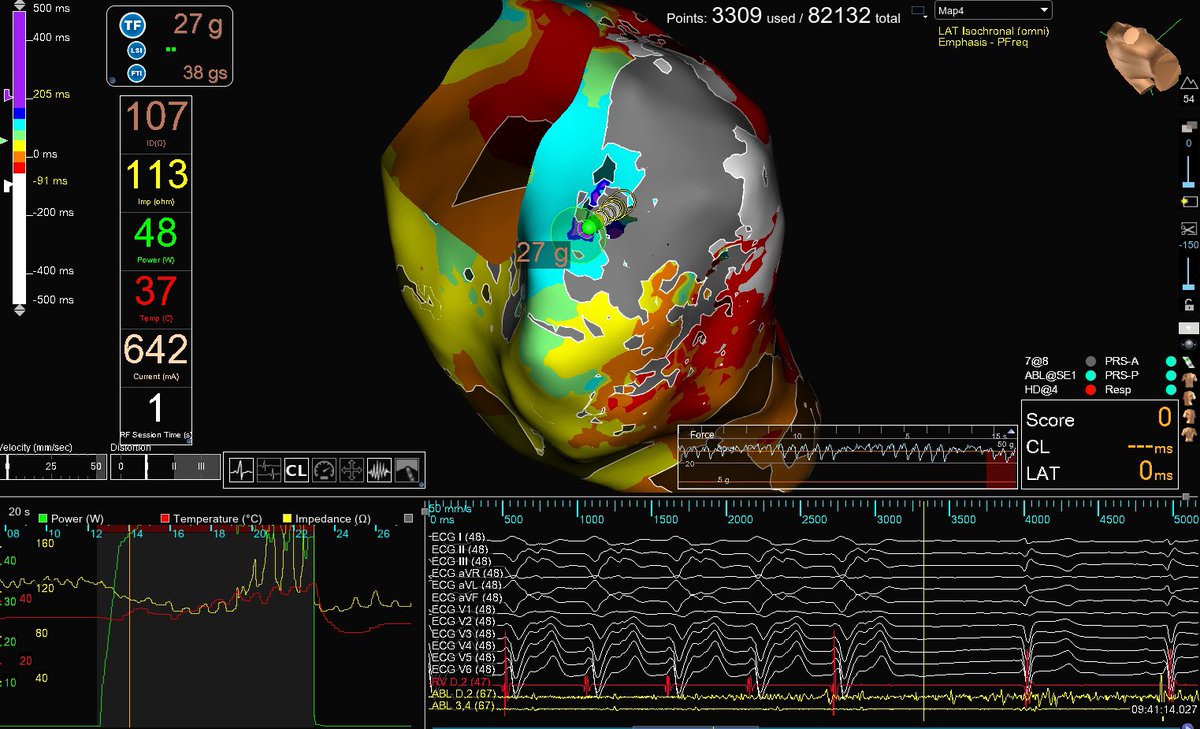The width and height of the screenshot is (1200, 729).
Task: Select the FTI index indicator
Action: (136, 72)
